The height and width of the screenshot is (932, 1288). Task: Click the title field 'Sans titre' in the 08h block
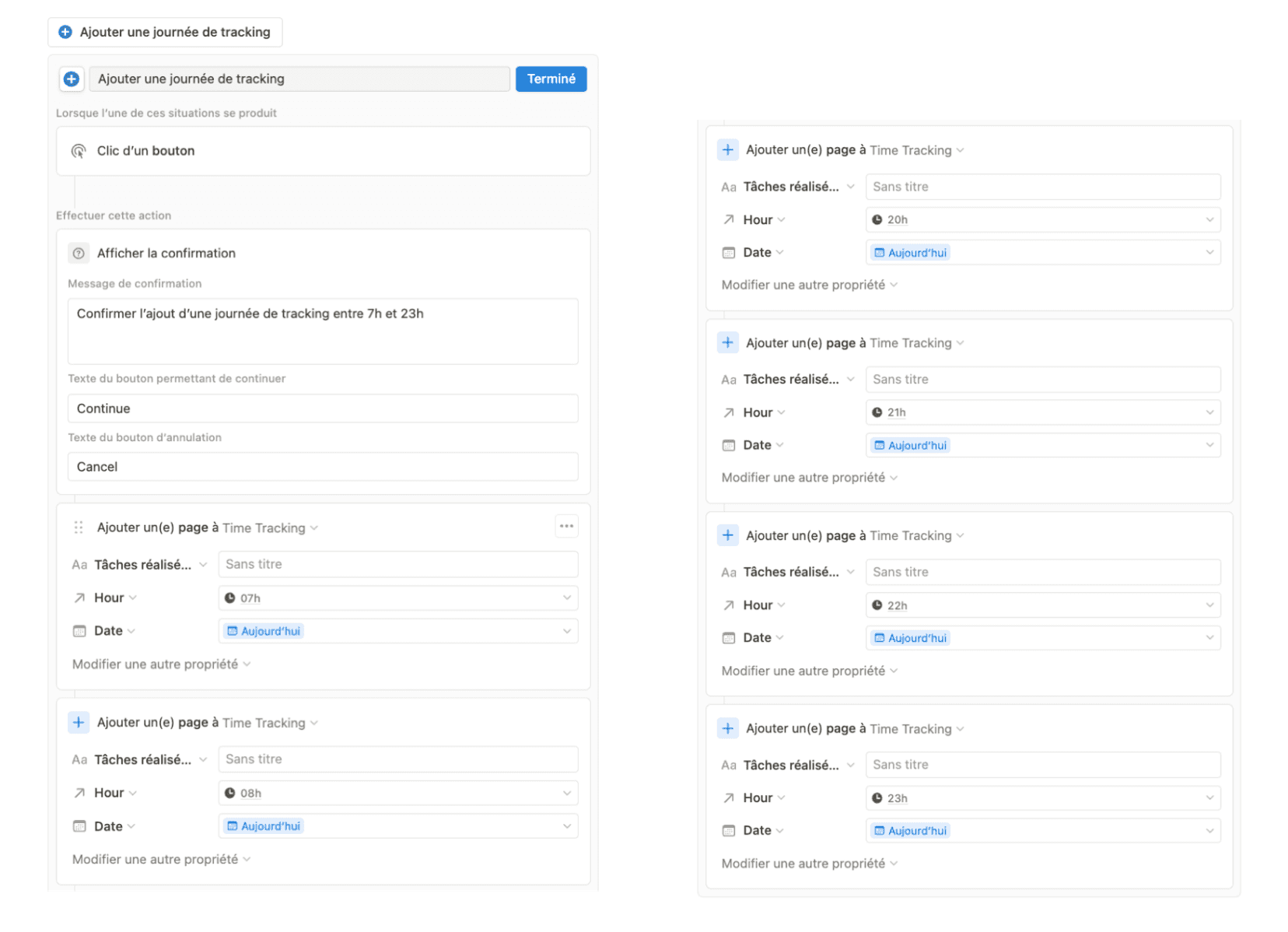pyautogui.click(x=398, y=759)
